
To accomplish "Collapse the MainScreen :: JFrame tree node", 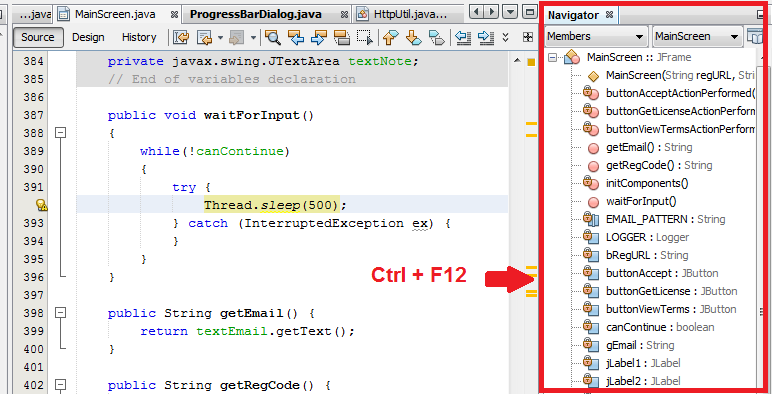I will pyautogui.click(x=552, y=58).
